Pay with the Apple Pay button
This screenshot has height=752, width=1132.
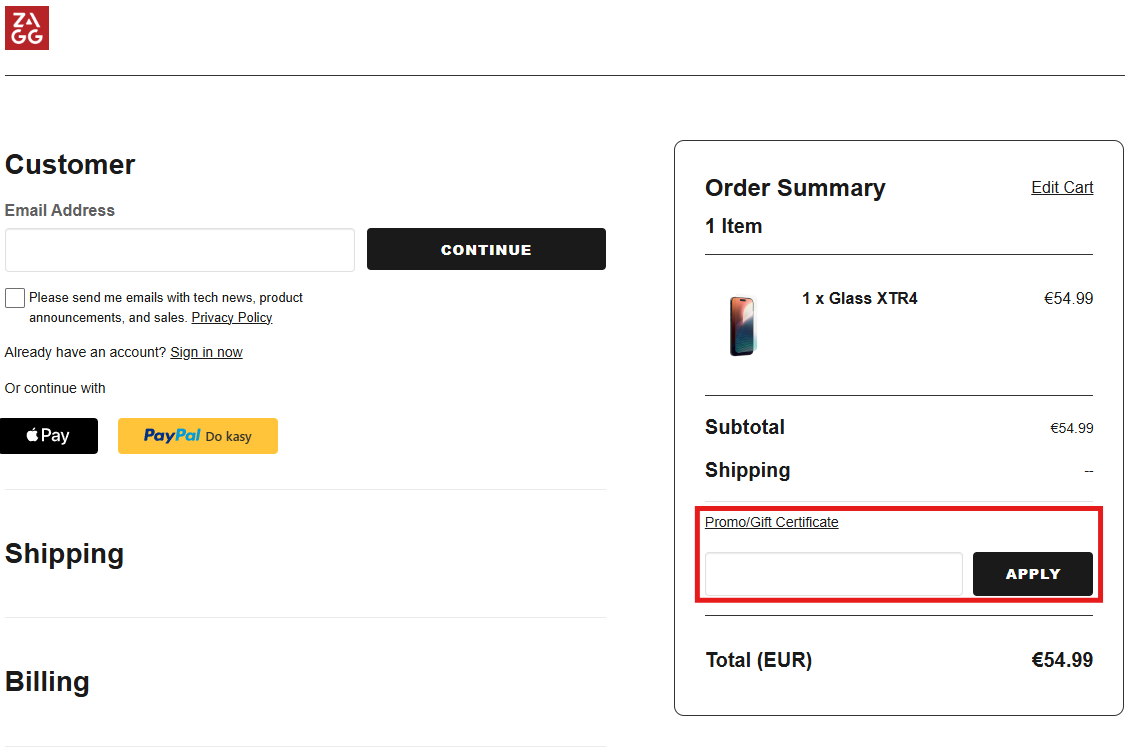click(49, 436)
